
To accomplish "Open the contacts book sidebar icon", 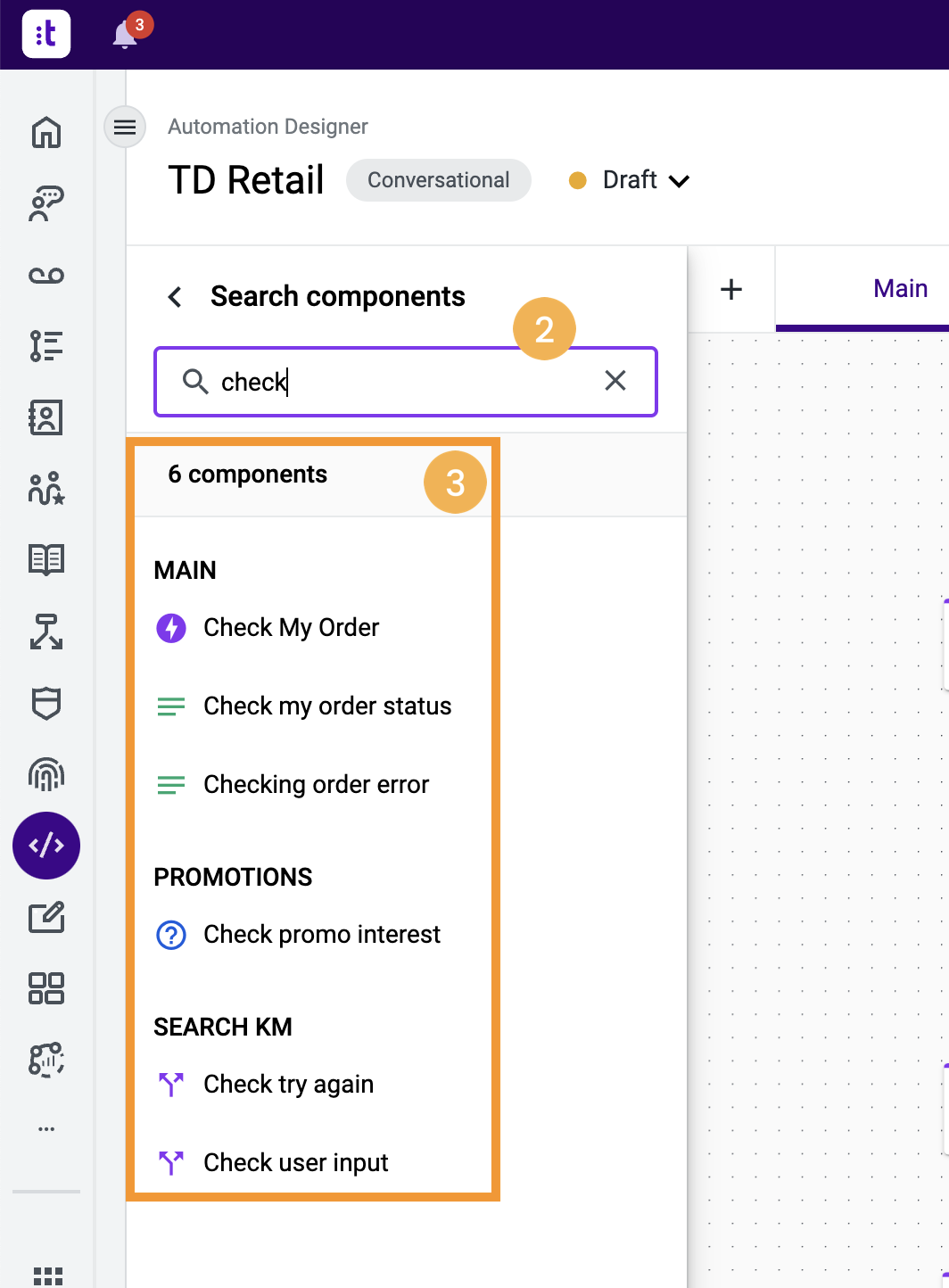I will click(x=46, y=417).
